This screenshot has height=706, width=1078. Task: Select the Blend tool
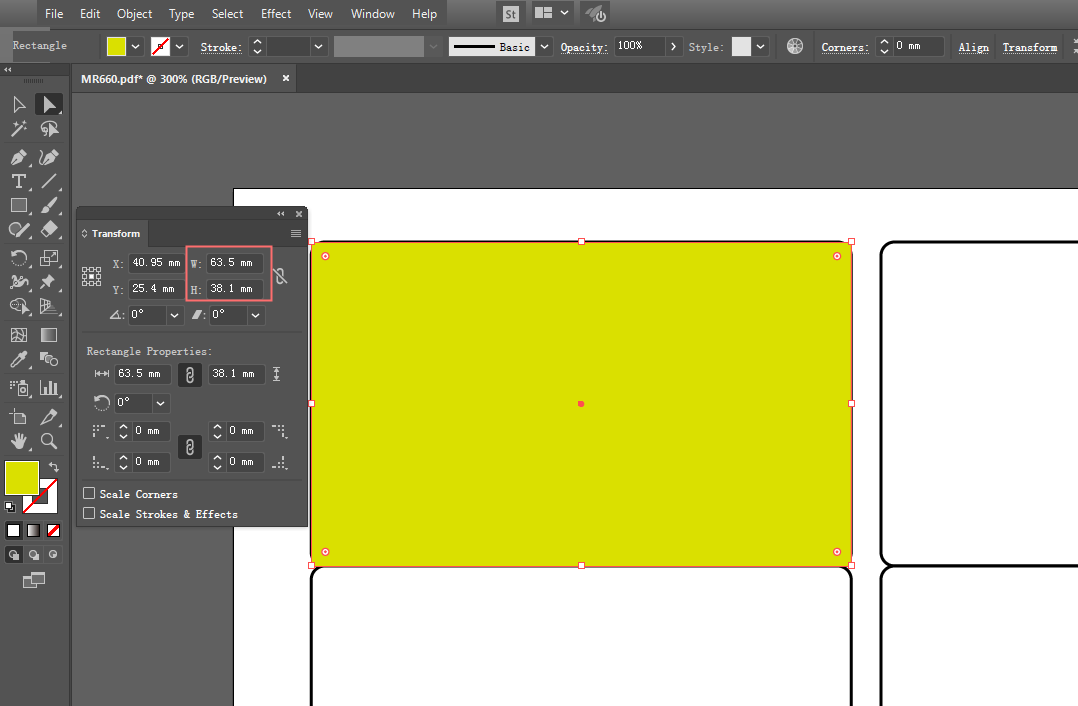(x=49, y=359)
